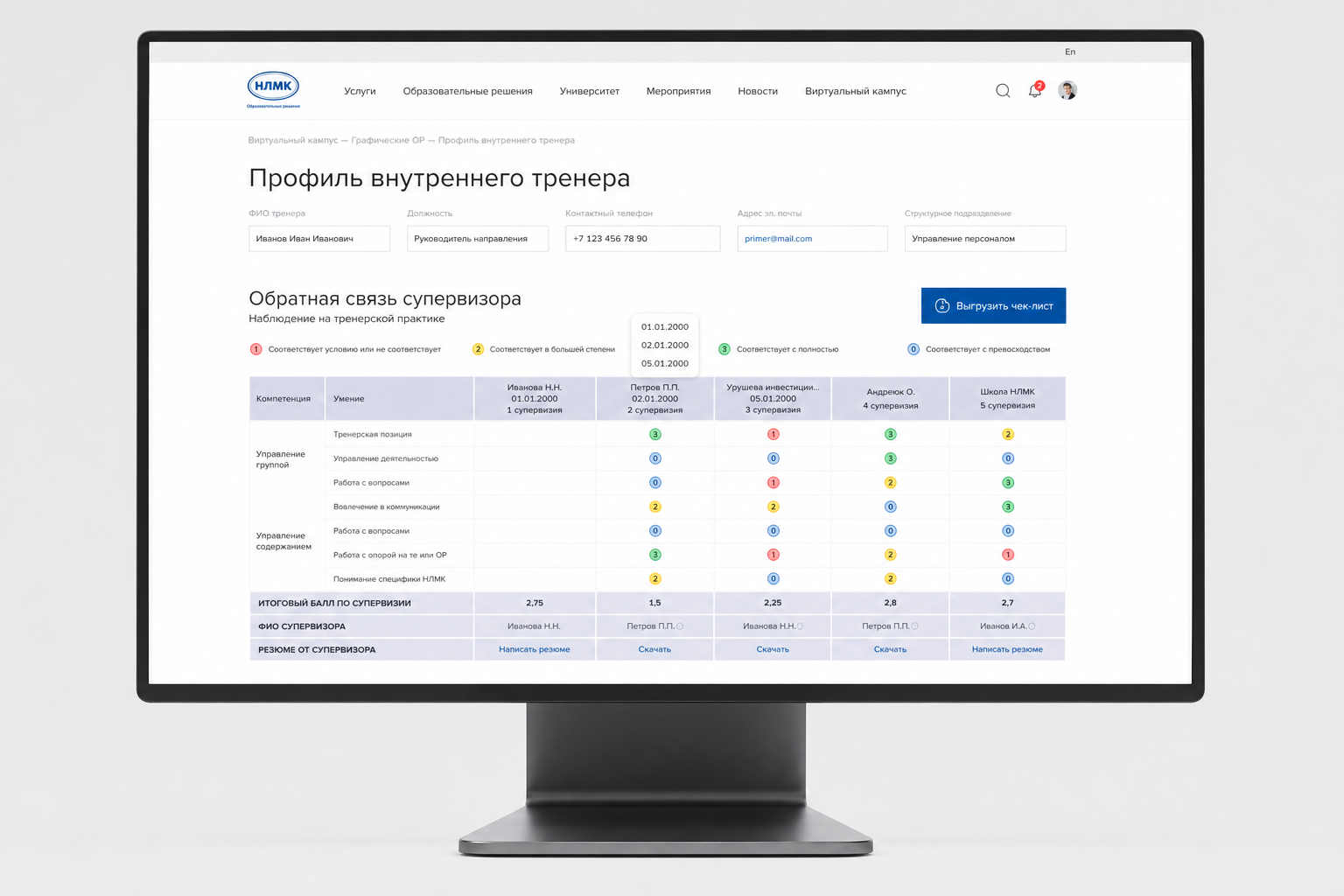Select Вовлечение в коммуникации badge under 3 супервизия
Image resolution: width=1344 pixels, height=896 pixels.
coord(773,507)
